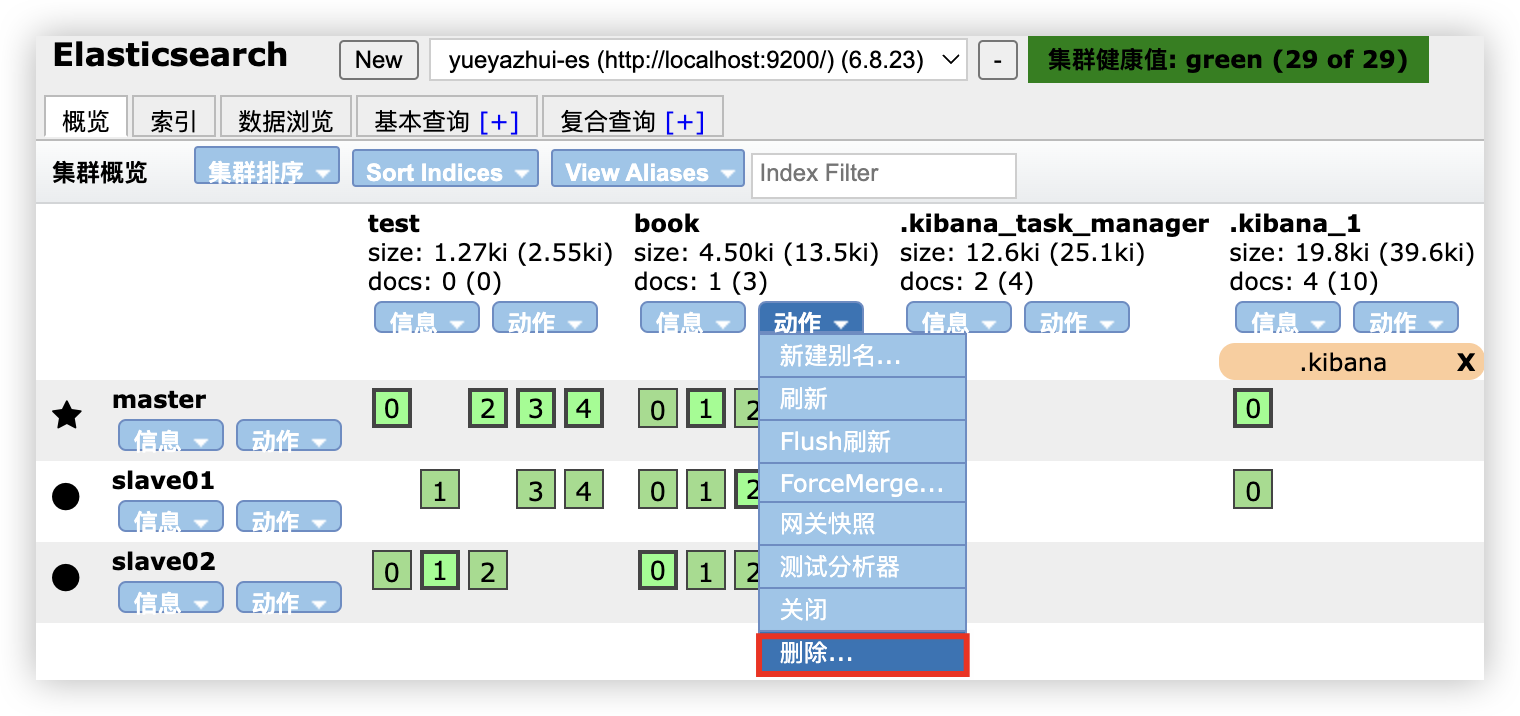Viewport: 1520px width, 716px height.
Task: Switch to the 概览 tab
Action: pos(86,119)
